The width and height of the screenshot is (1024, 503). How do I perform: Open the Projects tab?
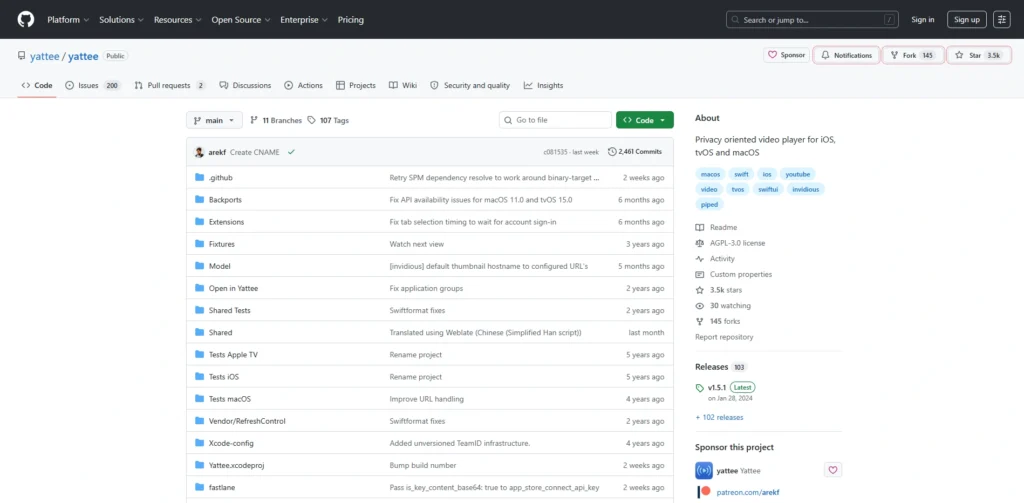point(356,86)
